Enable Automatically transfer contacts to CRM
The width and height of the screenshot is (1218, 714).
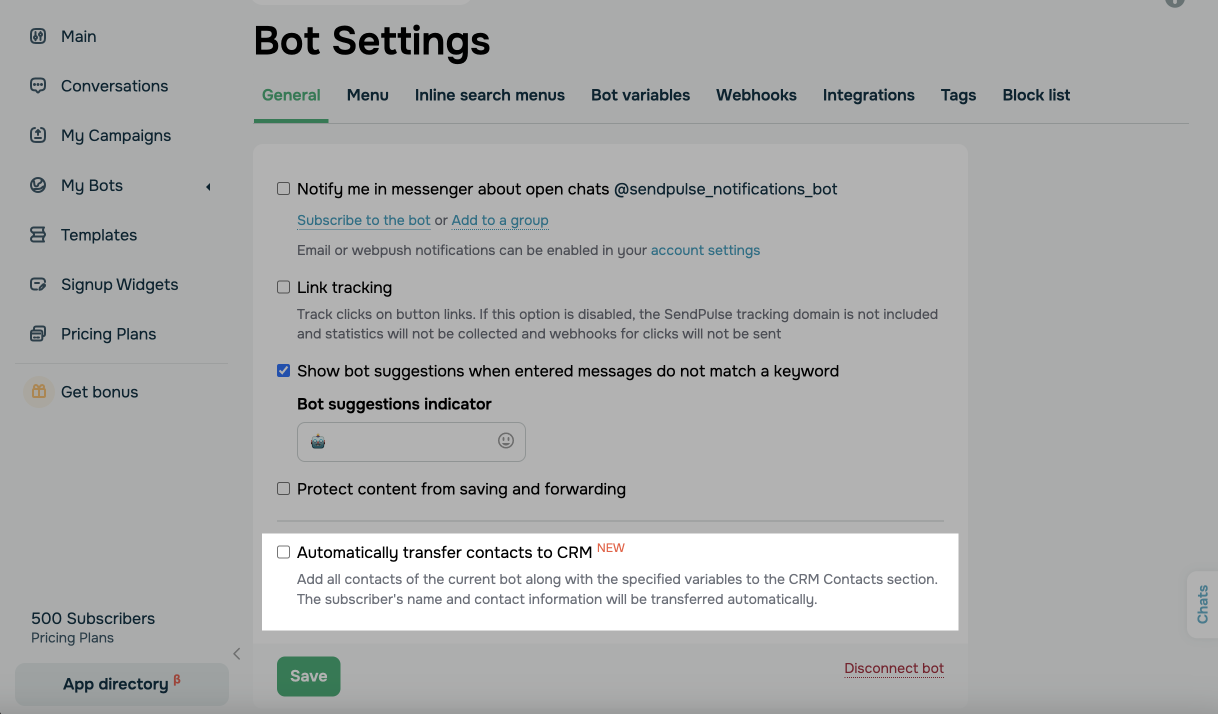tap(284, 552)
